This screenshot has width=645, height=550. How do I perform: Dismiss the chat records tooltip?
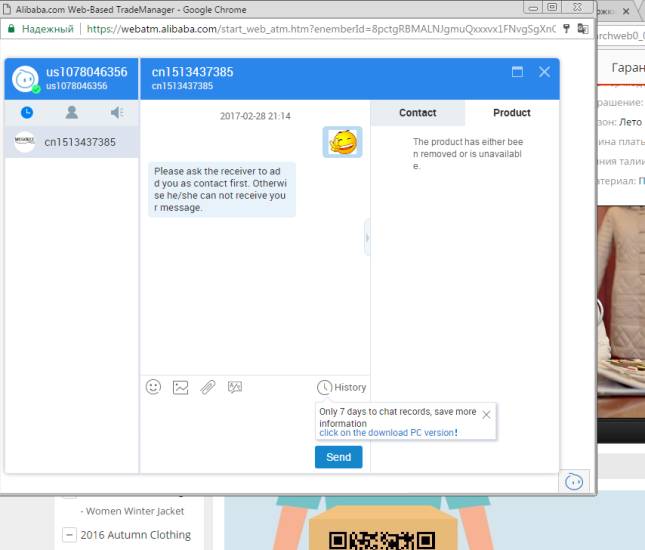click(x=486, y=414)
